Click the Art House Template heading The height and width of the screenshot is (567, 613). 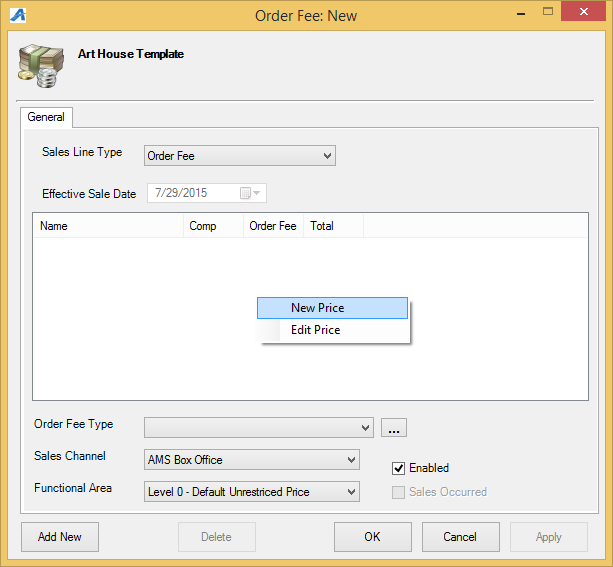click(131, 54)
